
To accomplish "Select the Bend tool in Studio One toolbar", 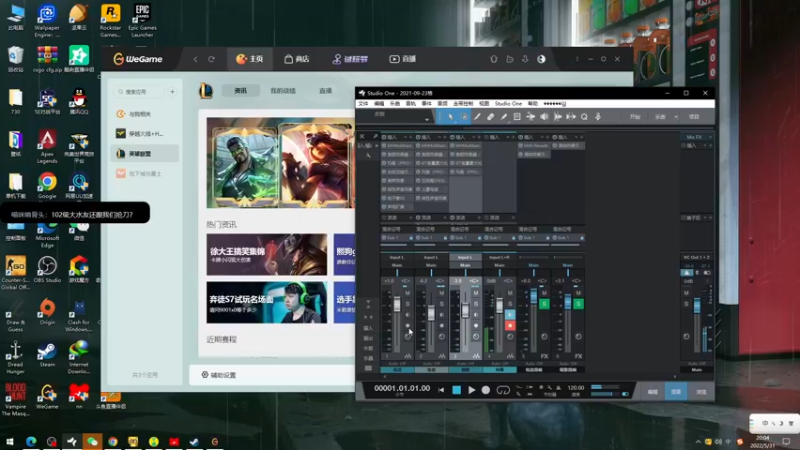I will pyautogui.click(x=531, y=117).
